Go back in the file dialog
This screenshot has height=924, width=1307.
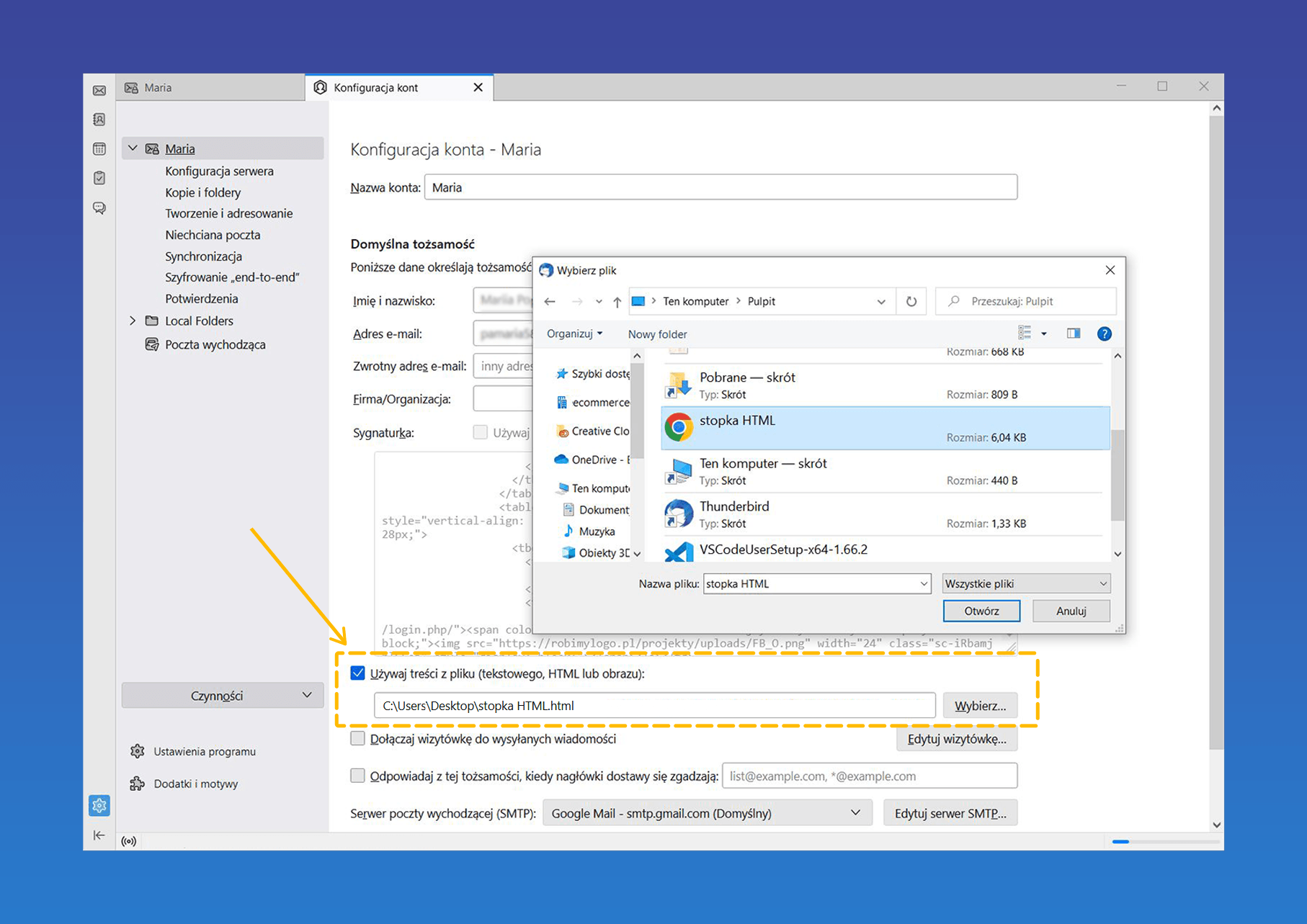[550, 302]
